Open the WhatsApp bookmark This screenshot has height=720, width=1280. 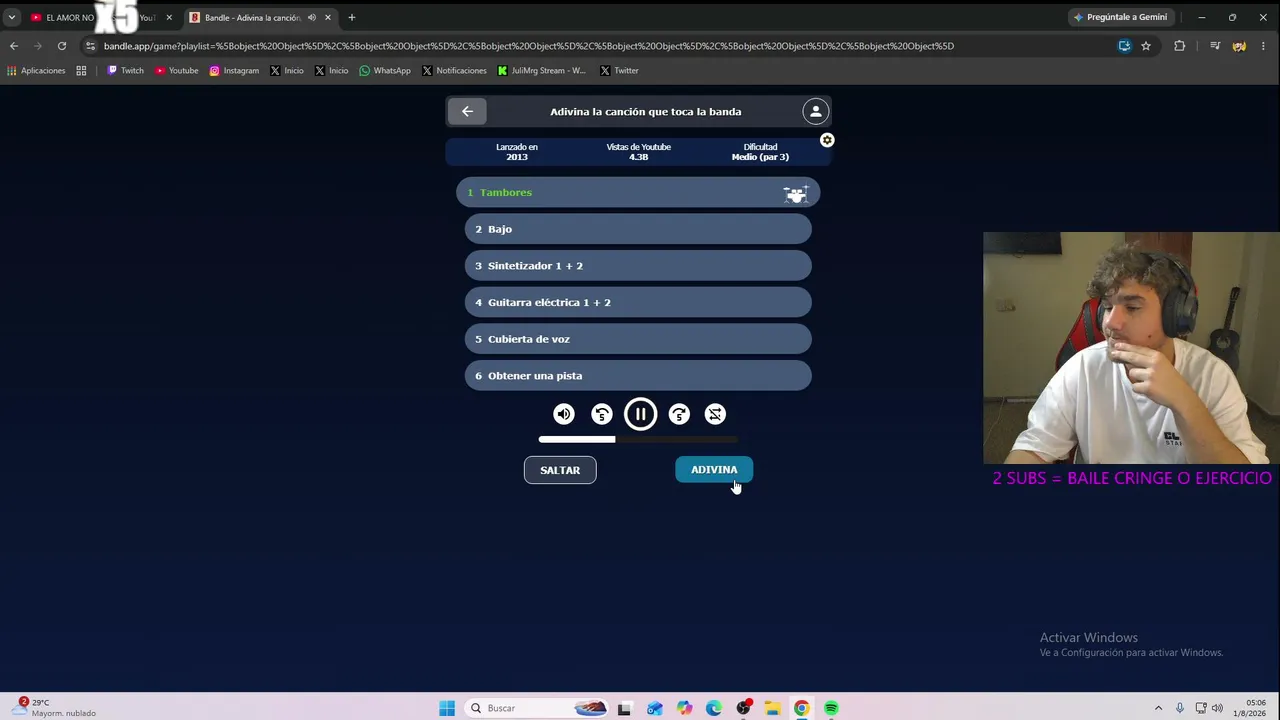click(385, 71)
